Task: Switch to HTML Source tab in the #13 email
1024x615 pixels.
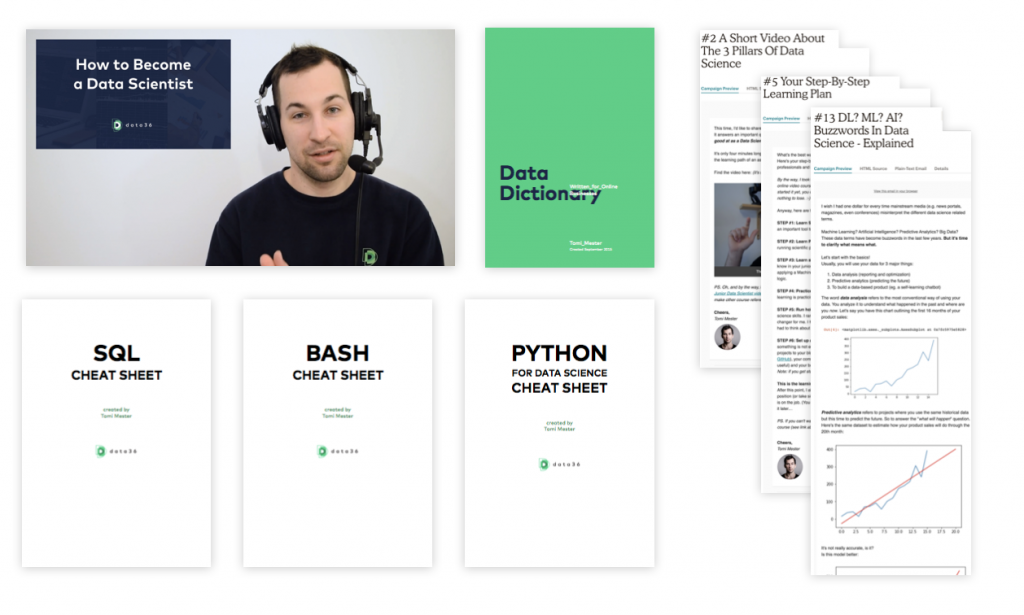Action: (873, 168)
